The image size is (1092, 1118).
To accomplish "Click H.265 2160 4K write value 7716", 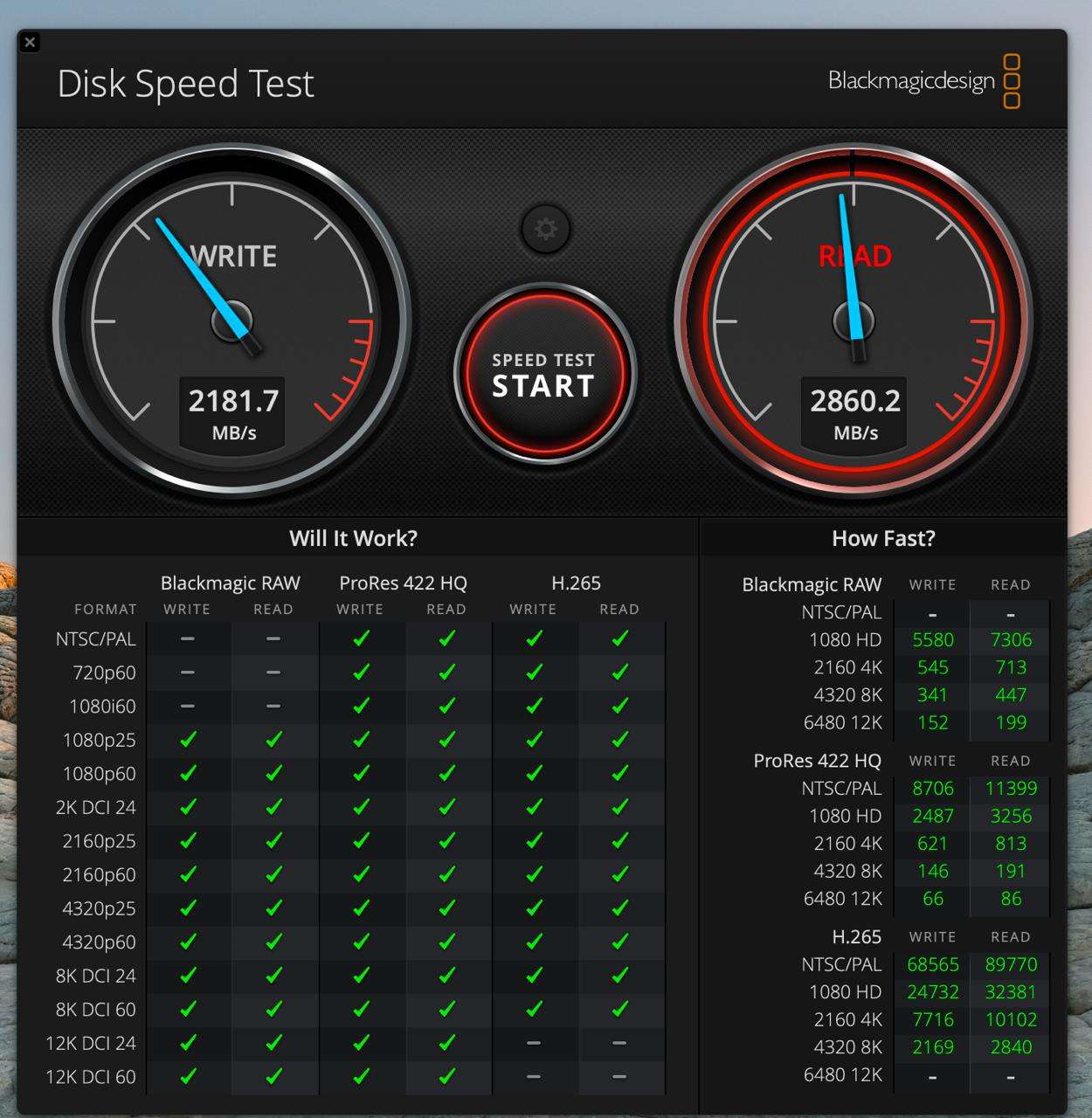I will click(932, 1019).
